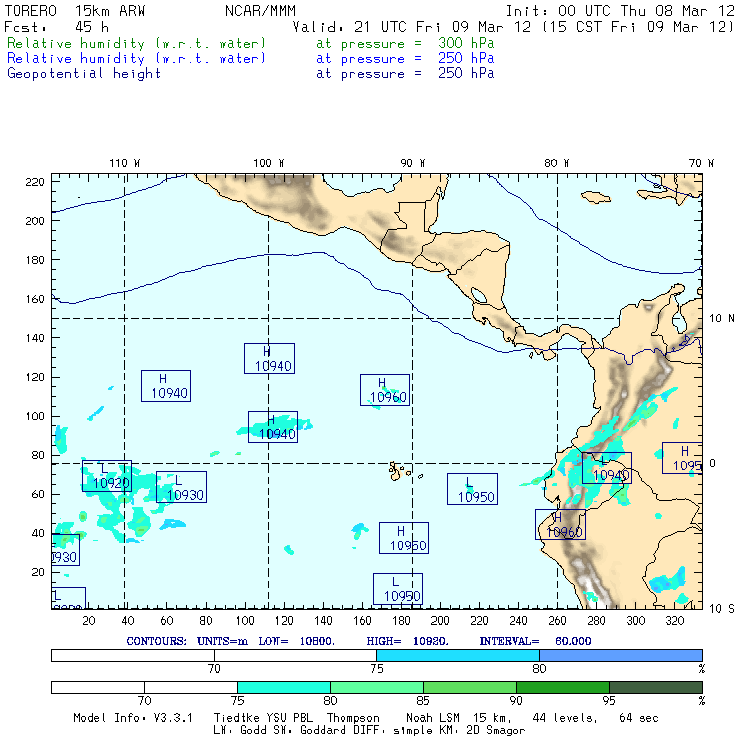Click the 'TORERO 15km ARW' title text
Viewport: 740px width, 740px height.
click(75, 10)
